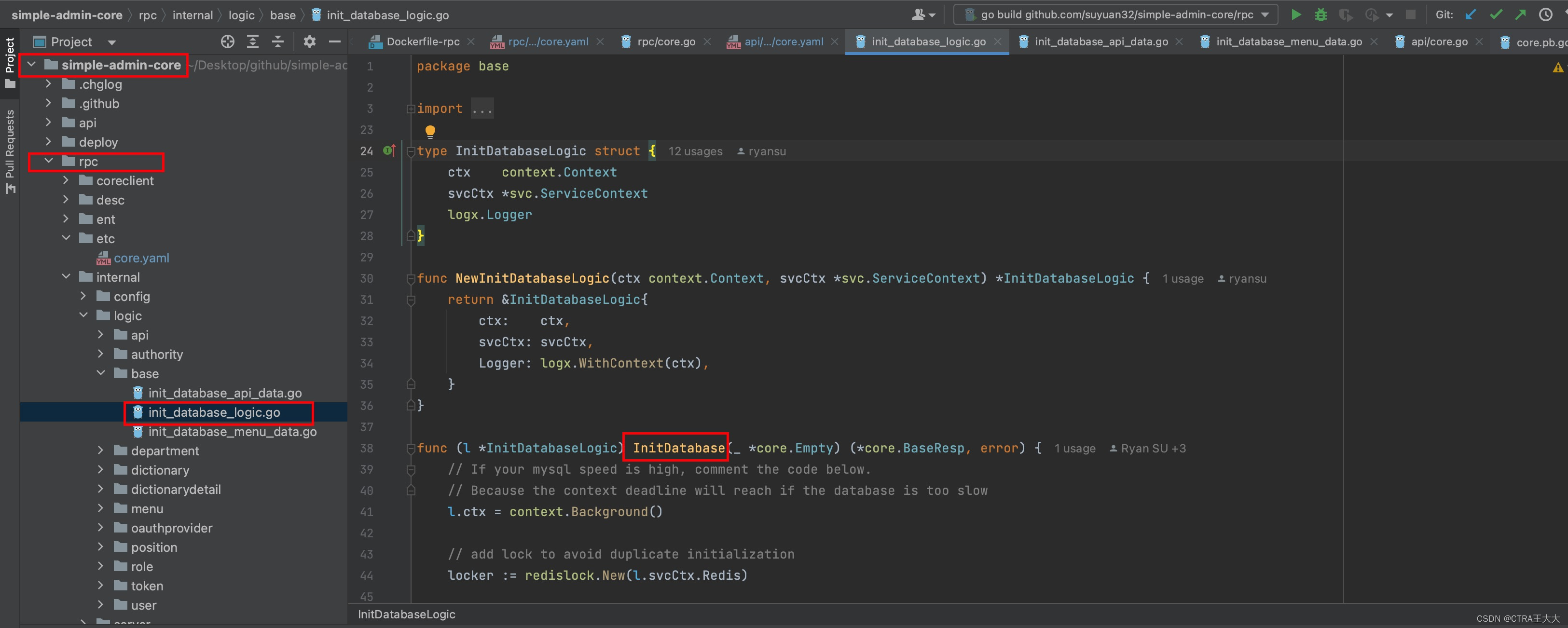Close the rpc/core.go tab

(707, 41)
